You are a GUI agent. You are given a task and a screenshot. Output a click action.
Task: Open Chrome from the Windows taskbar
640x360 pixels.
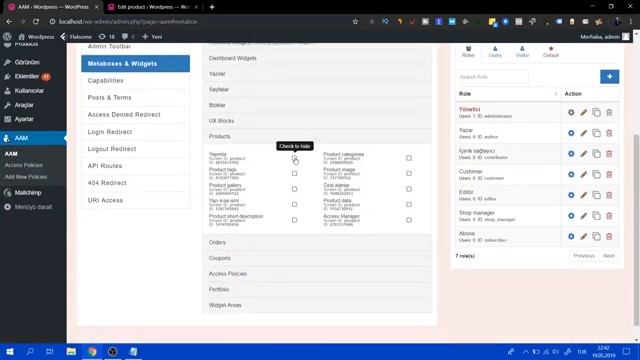(92, 351)
